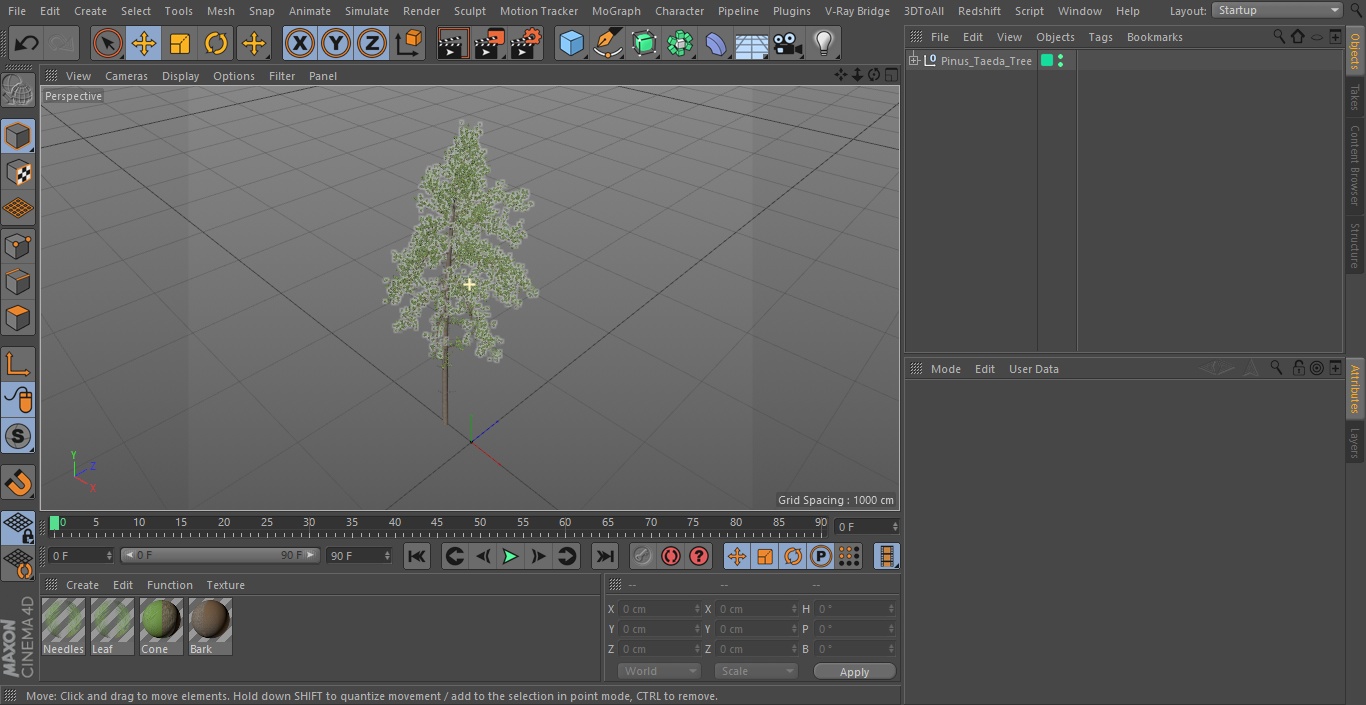Select the Bark material

coord(210,627)
